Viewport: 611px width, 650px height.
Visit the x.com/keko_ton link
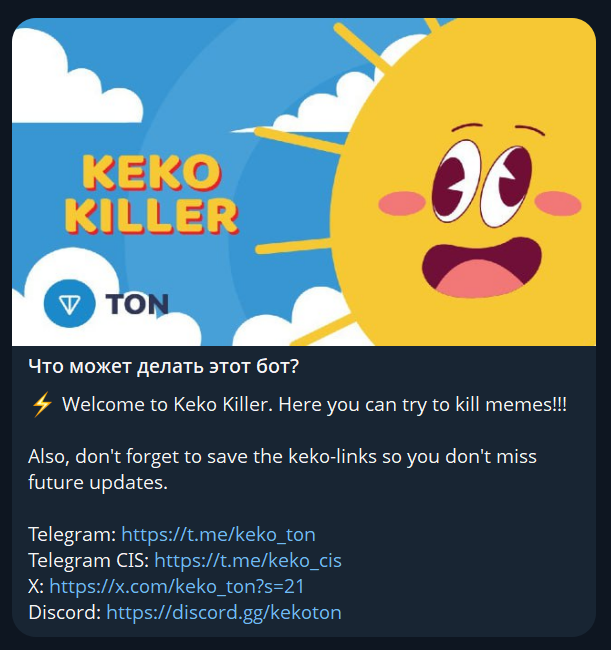(x=176, y=586)
